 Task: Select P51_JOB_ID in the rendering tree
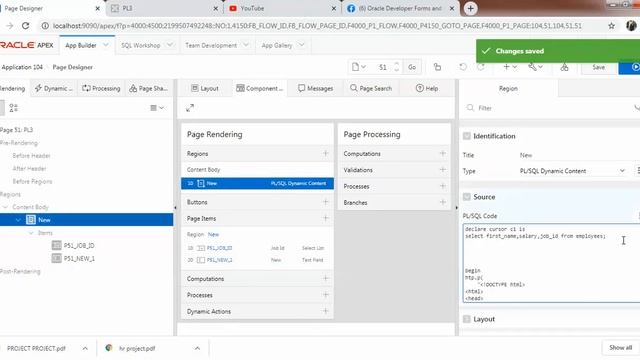79,245
